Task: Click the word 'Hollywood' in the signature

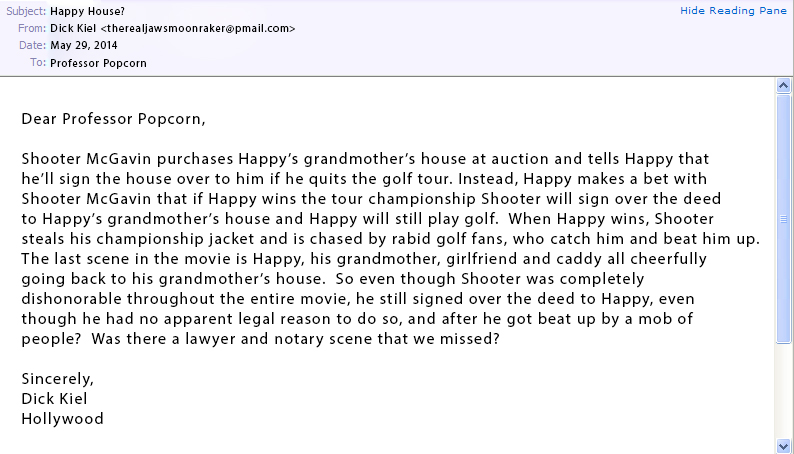Action: point(62,419)
